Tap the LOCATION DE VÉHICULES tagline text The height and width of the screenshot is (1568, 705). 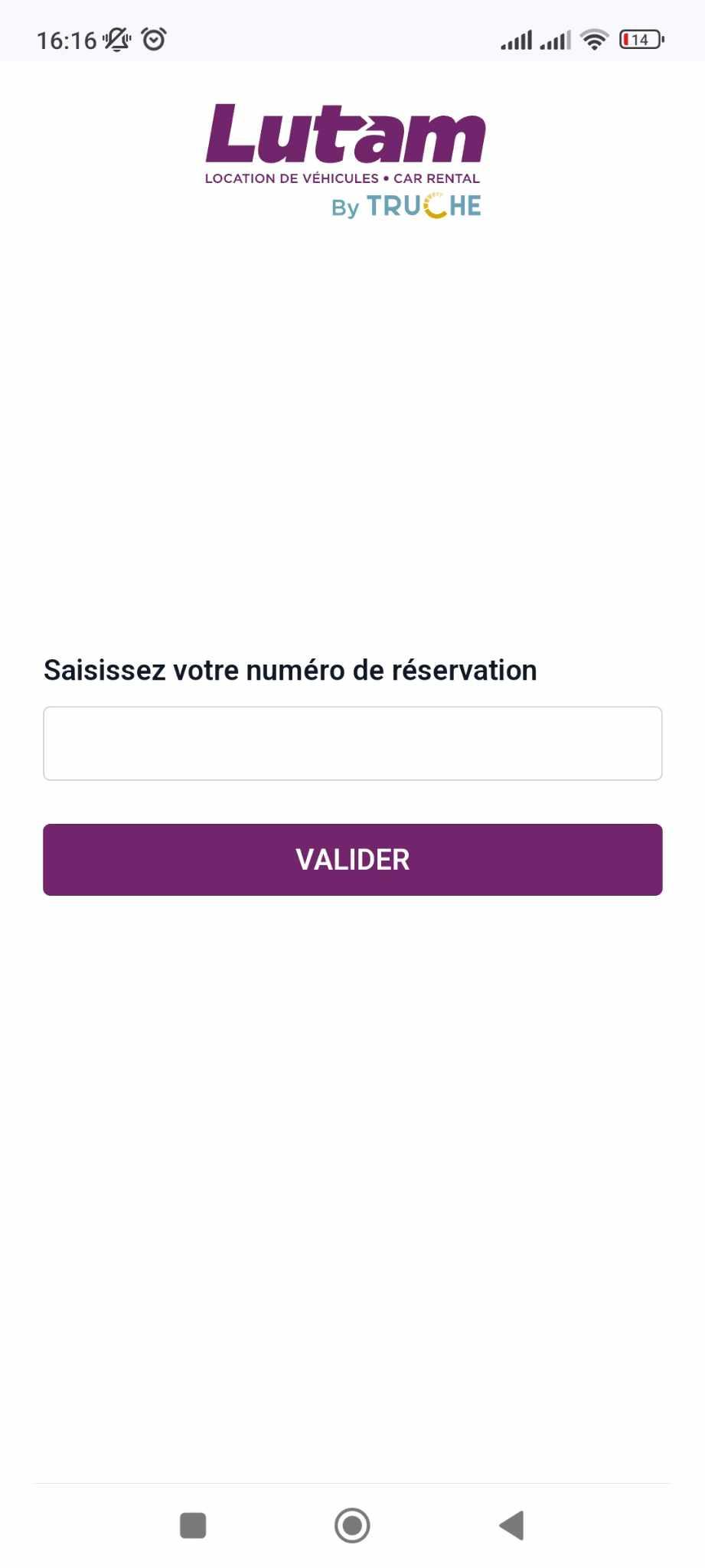click(x=292, y=178)
